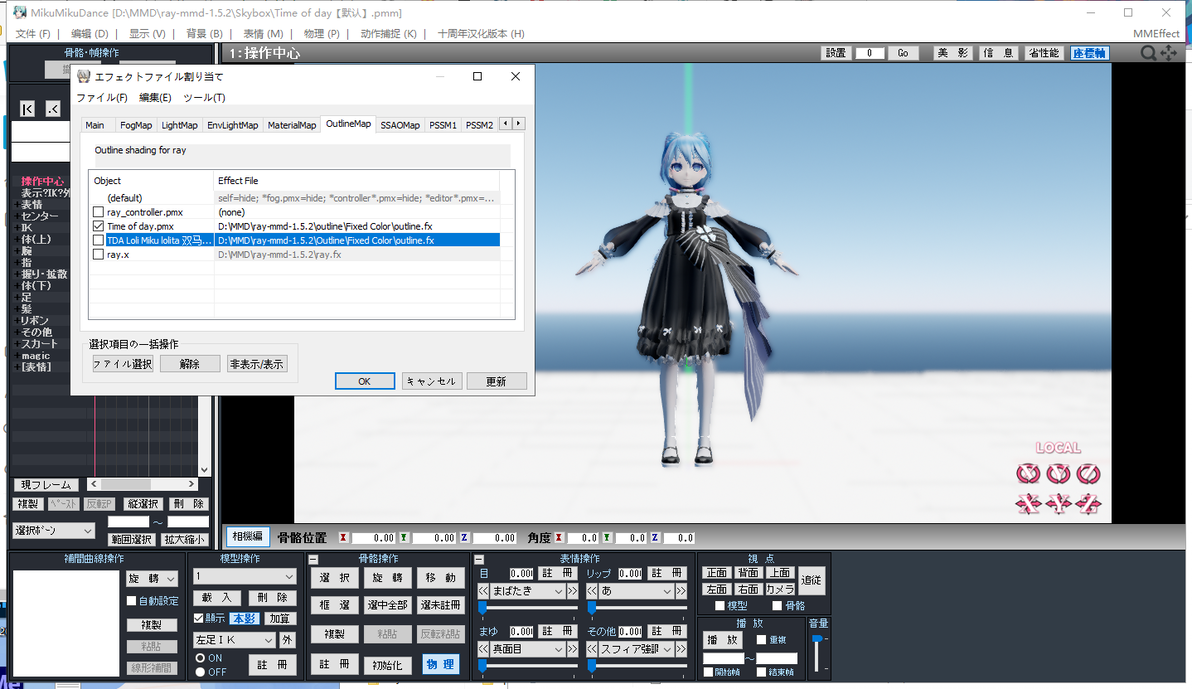Click the ファイル選択 button
The height and width of the screenshot is (689, 1192).
click(x=122, y=364)
